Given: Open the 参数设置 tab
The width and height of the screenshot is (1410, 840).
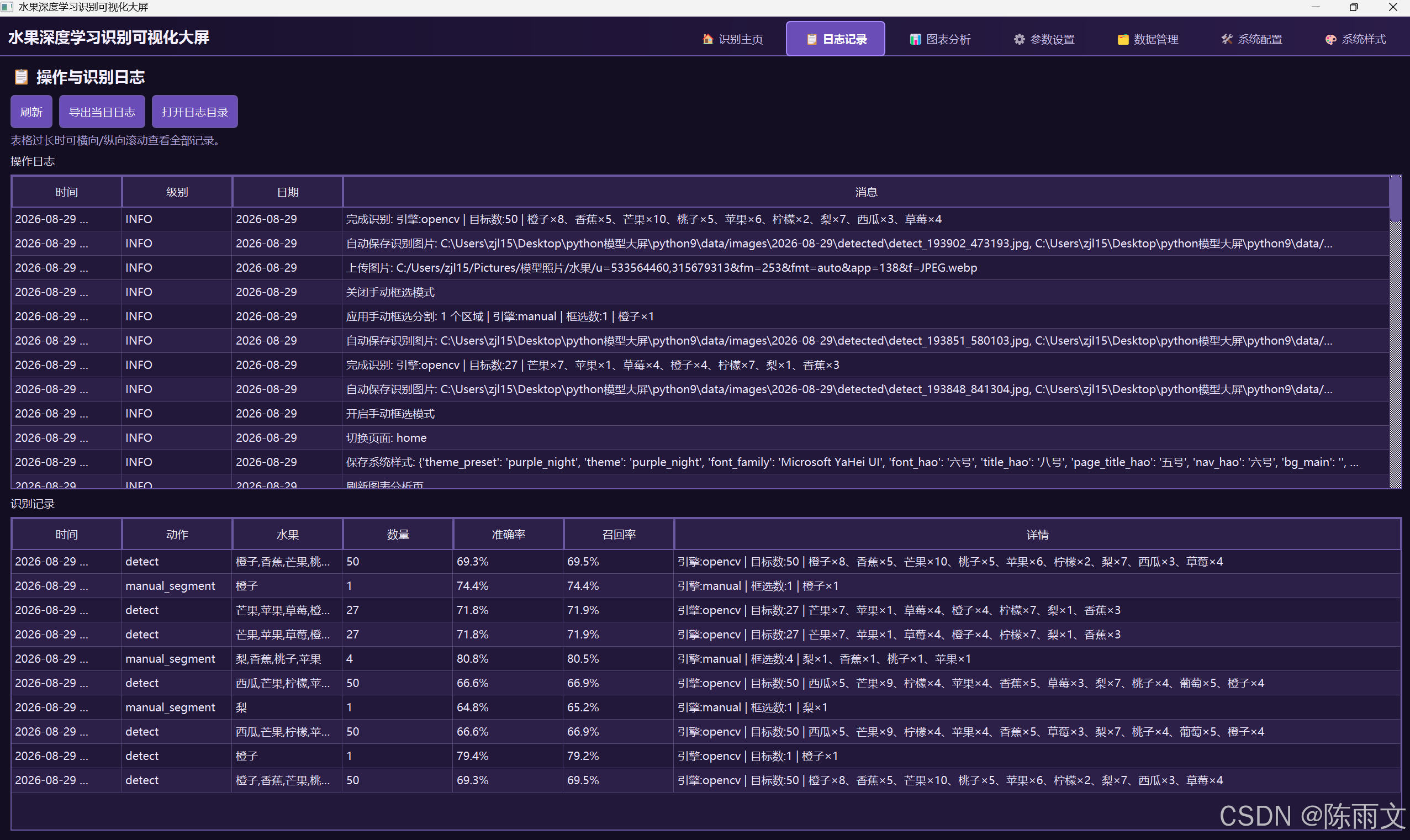Looking at the screenshot, I should coord(1043,39).
